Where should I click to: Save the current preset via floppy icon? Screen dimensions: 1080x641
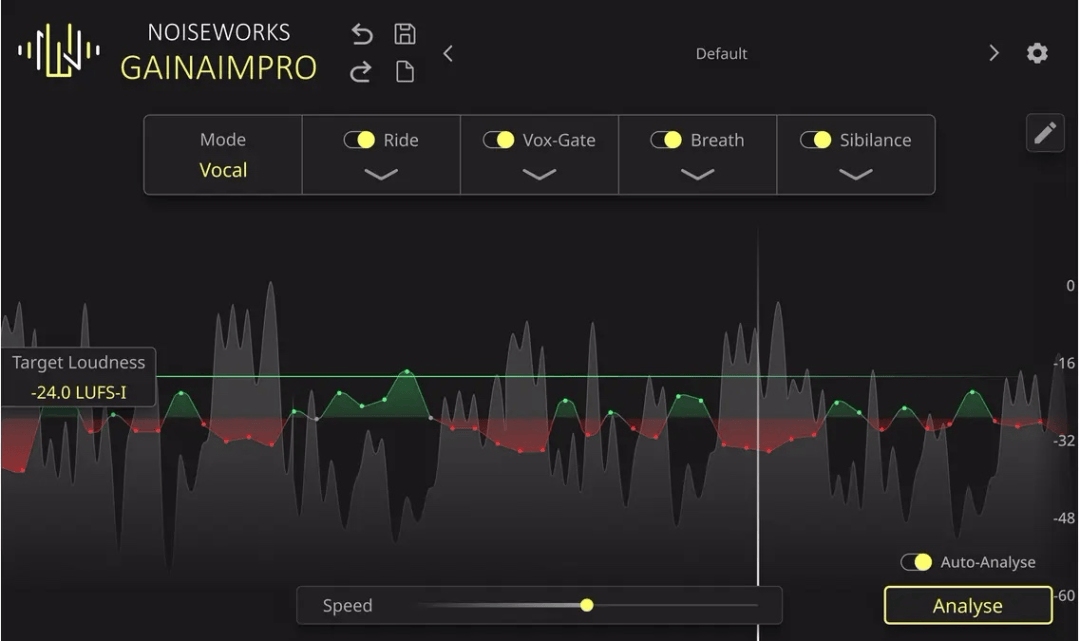[x=404, y=33]
